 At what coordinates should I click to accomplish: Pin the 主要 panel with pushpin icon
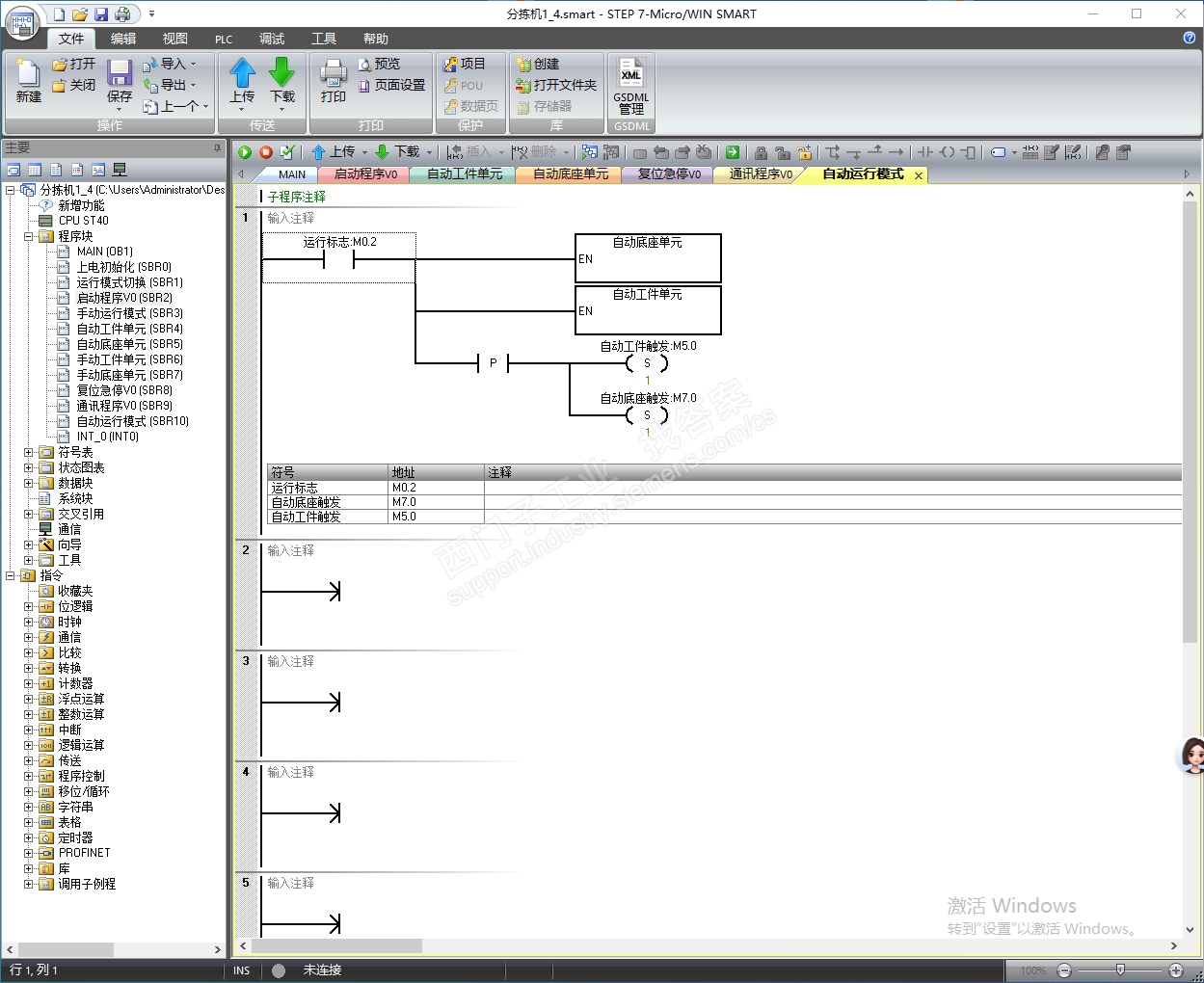[217, 147]
